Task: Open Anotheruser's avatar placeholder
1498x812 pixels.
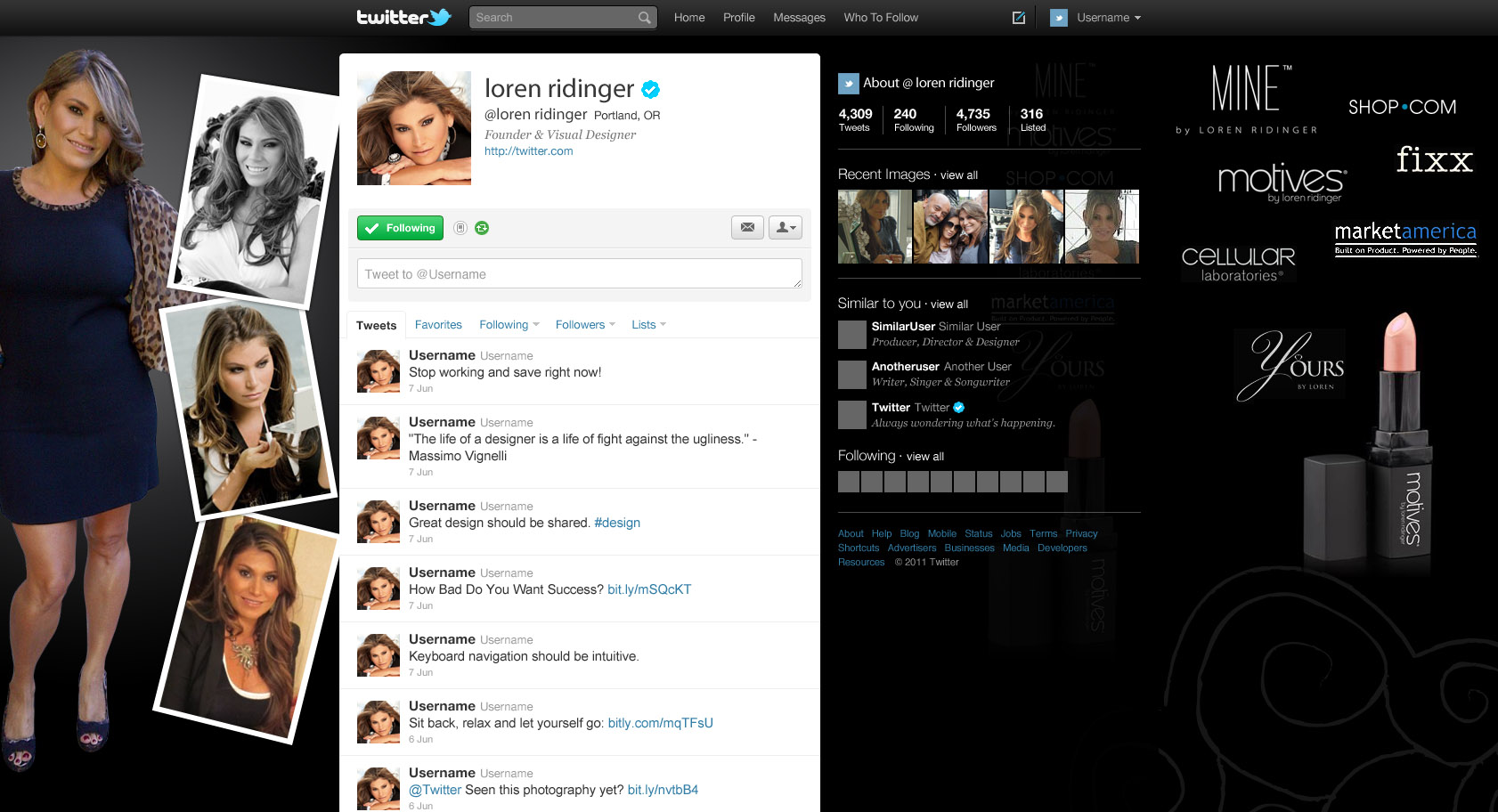Action: tap(852, 375)
